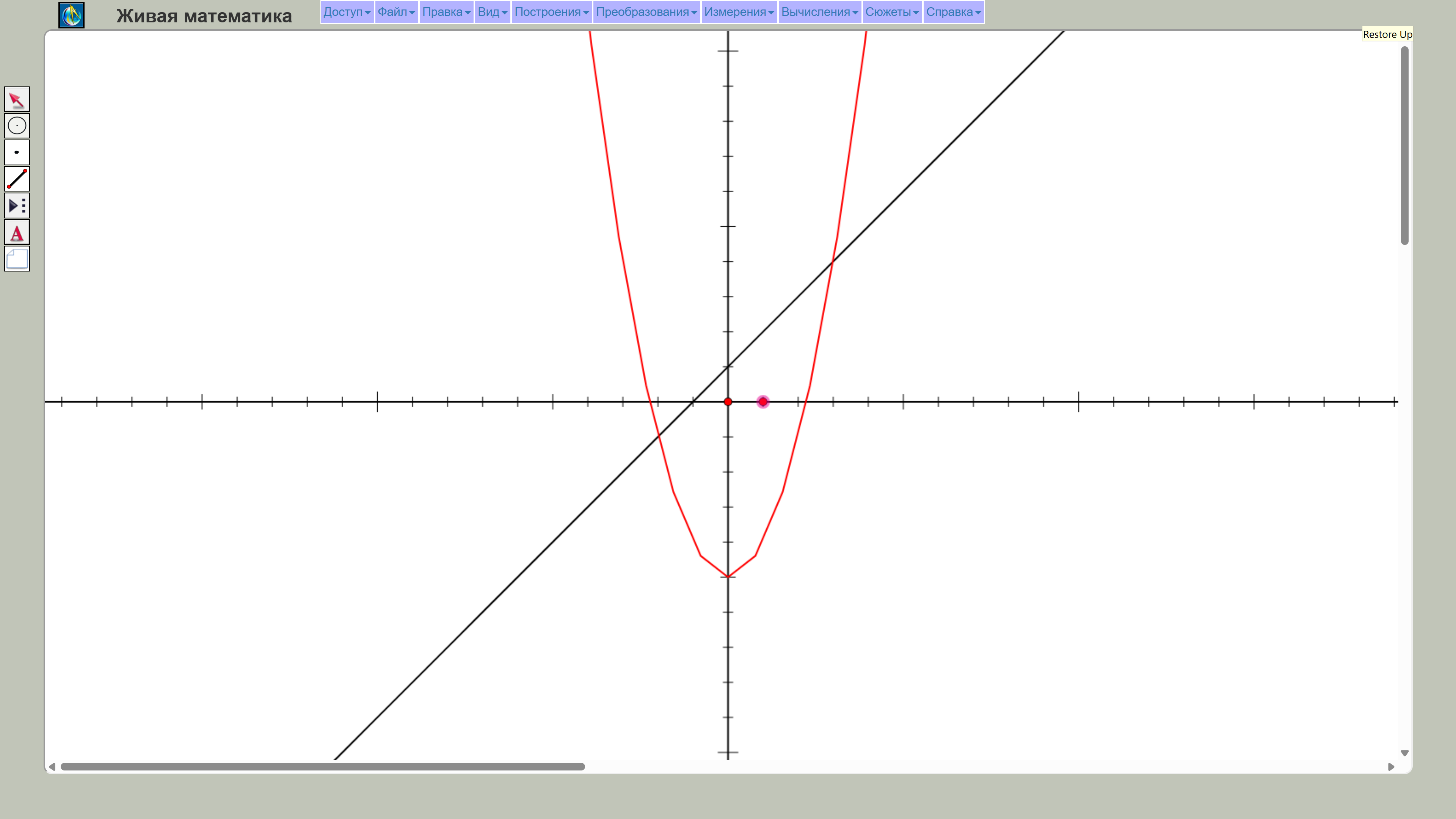This screenshot has height=819, width=1456.
Task: Click the horizontal scrollbar thumb
Action: (x=322, y=766)
